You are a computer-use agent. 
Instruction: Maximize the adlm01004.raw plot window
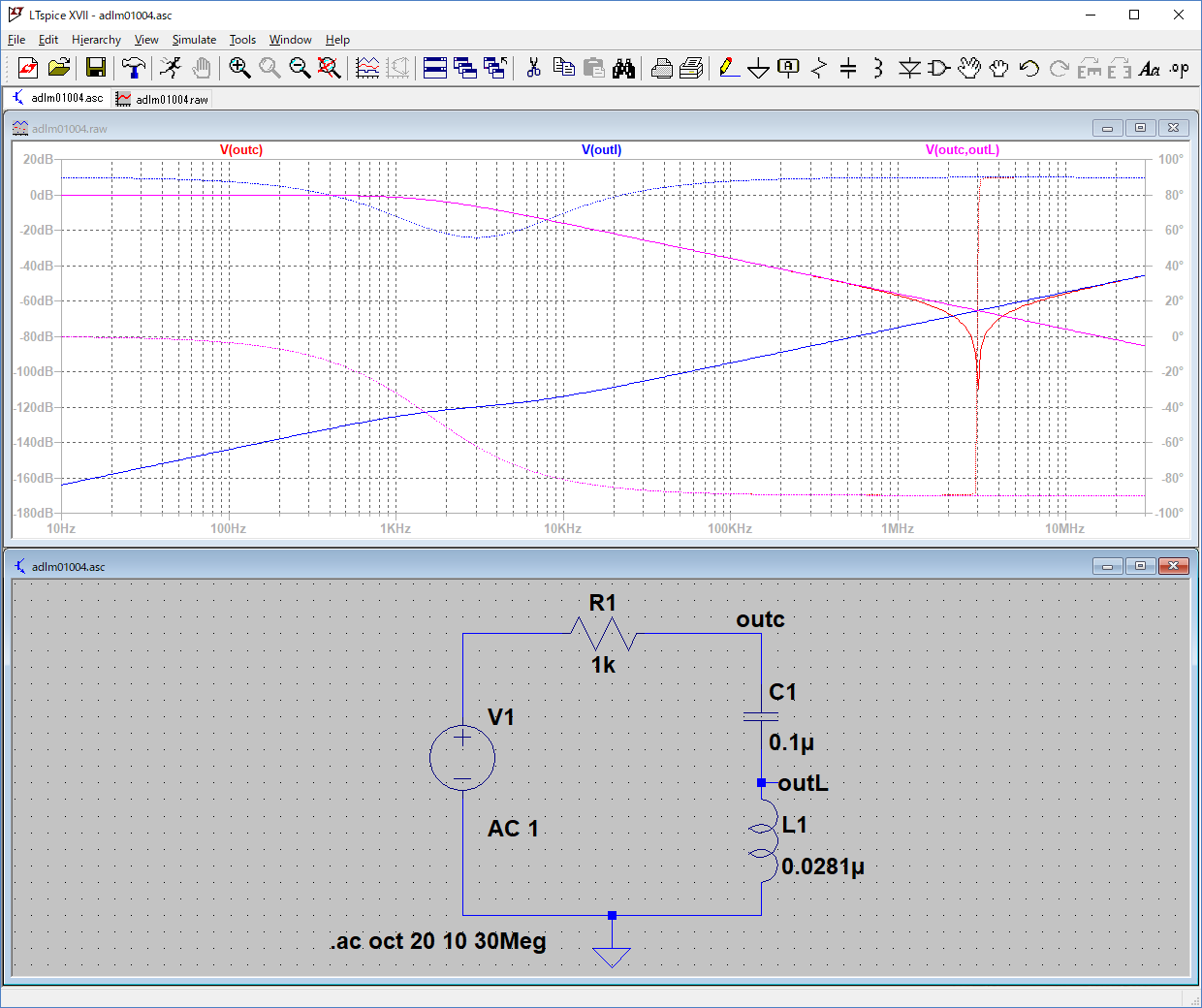pyautogui.click(x=1140, y=128)
